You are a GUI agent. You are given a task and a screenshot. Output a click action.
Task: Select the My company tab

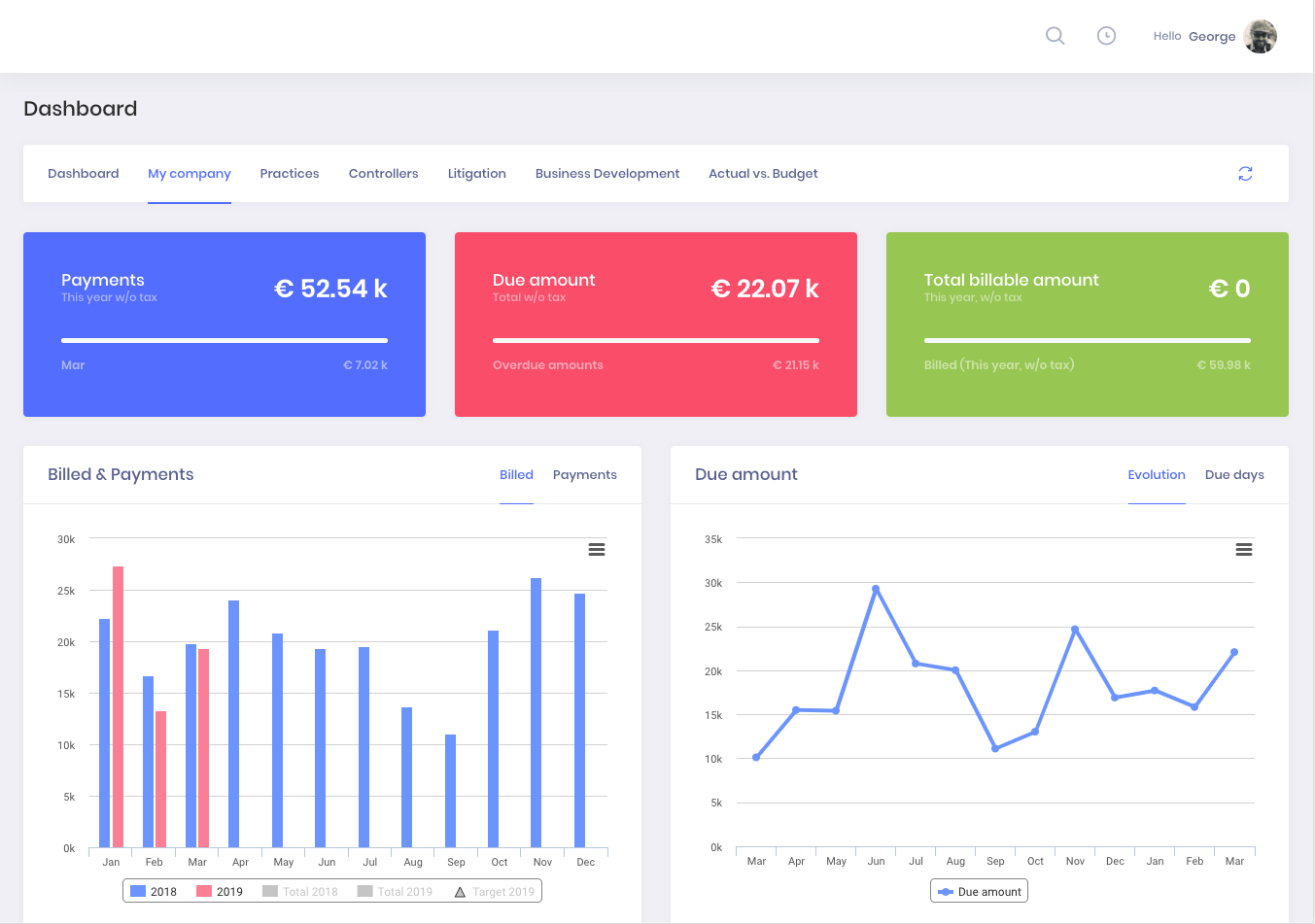coord(190,174)
